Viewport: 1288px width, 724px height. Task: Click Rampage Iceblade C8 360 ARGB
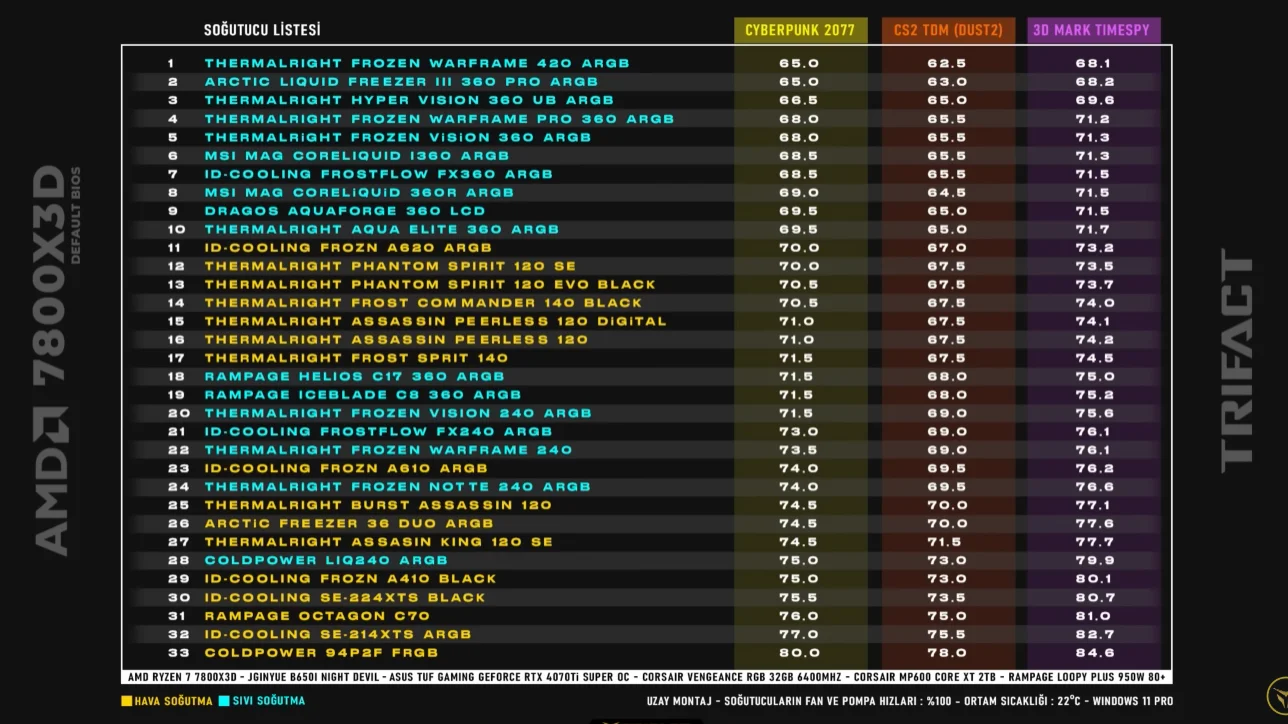pos(363,395)
